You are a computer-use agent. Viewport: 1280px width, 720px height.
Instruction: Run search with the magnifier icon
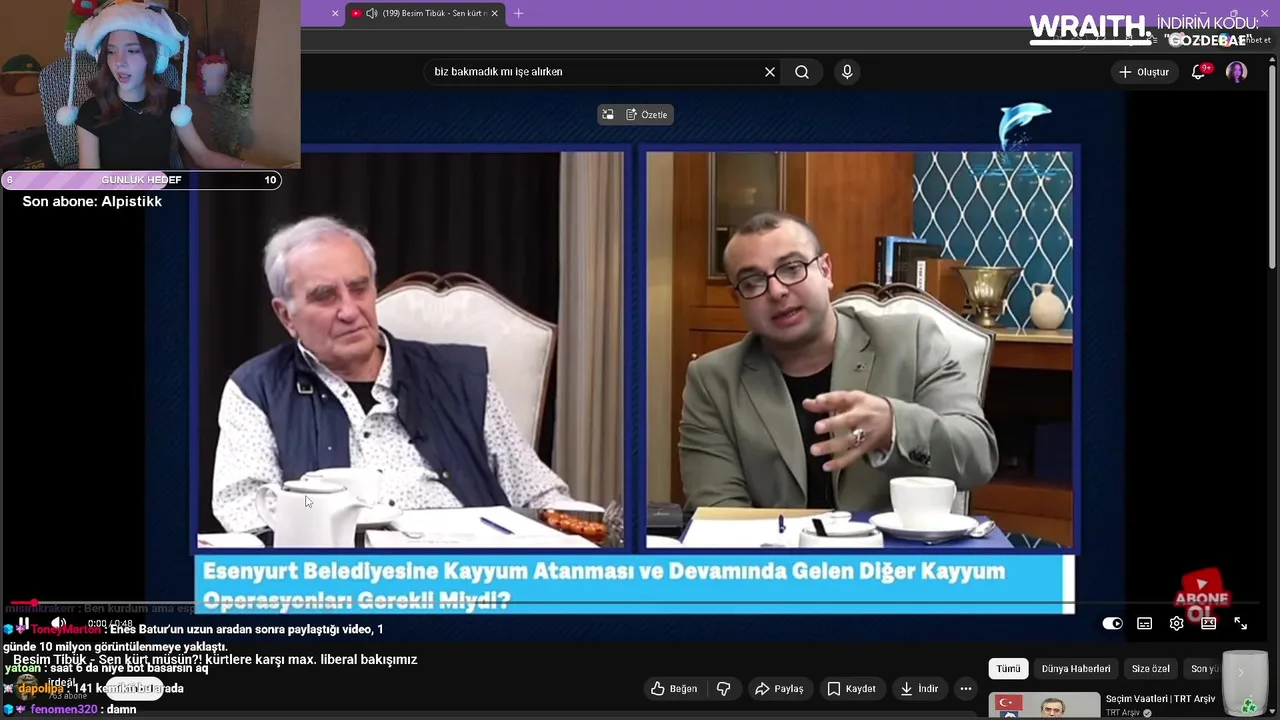[x=802, y=72]
